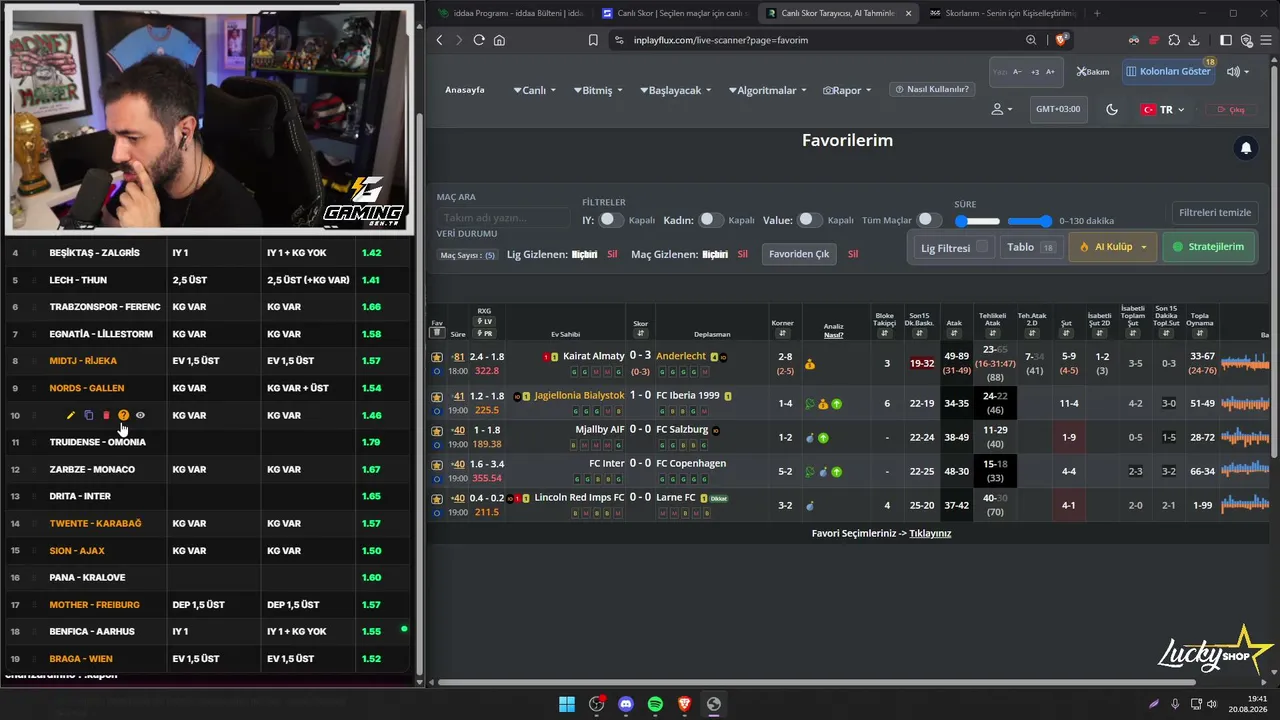The width and height of the screenshot is (1280, 720).
Task: Open the browser extensions puzzle icon
Action: [x=1174, y=40]
